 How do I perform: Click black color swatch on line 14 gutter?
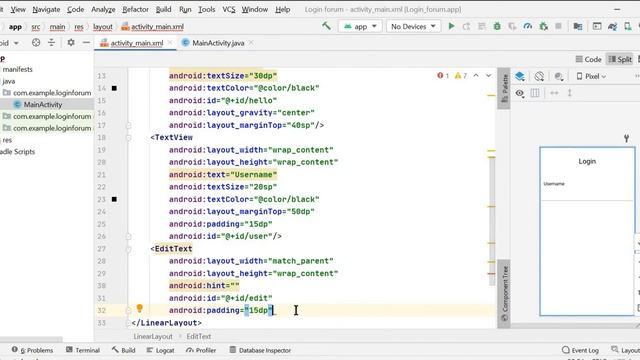tap(114, 88)
